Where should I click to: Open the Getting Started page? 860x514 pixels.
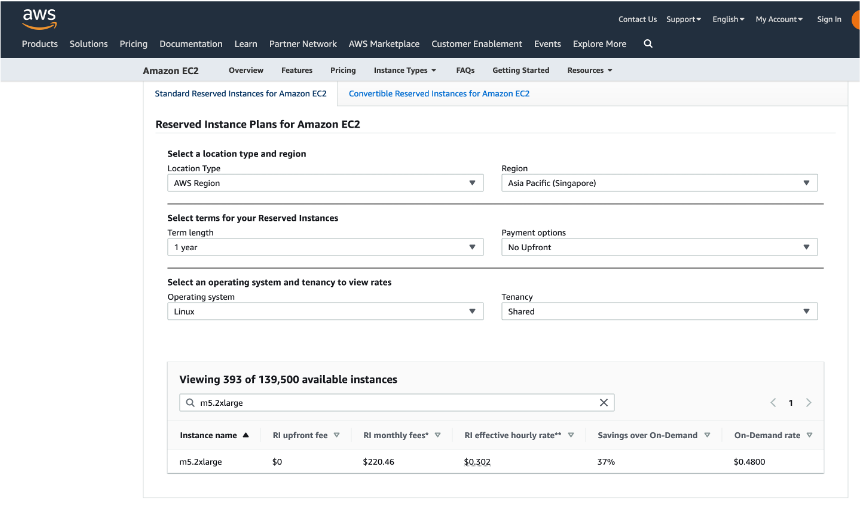[x=520, y=70]
